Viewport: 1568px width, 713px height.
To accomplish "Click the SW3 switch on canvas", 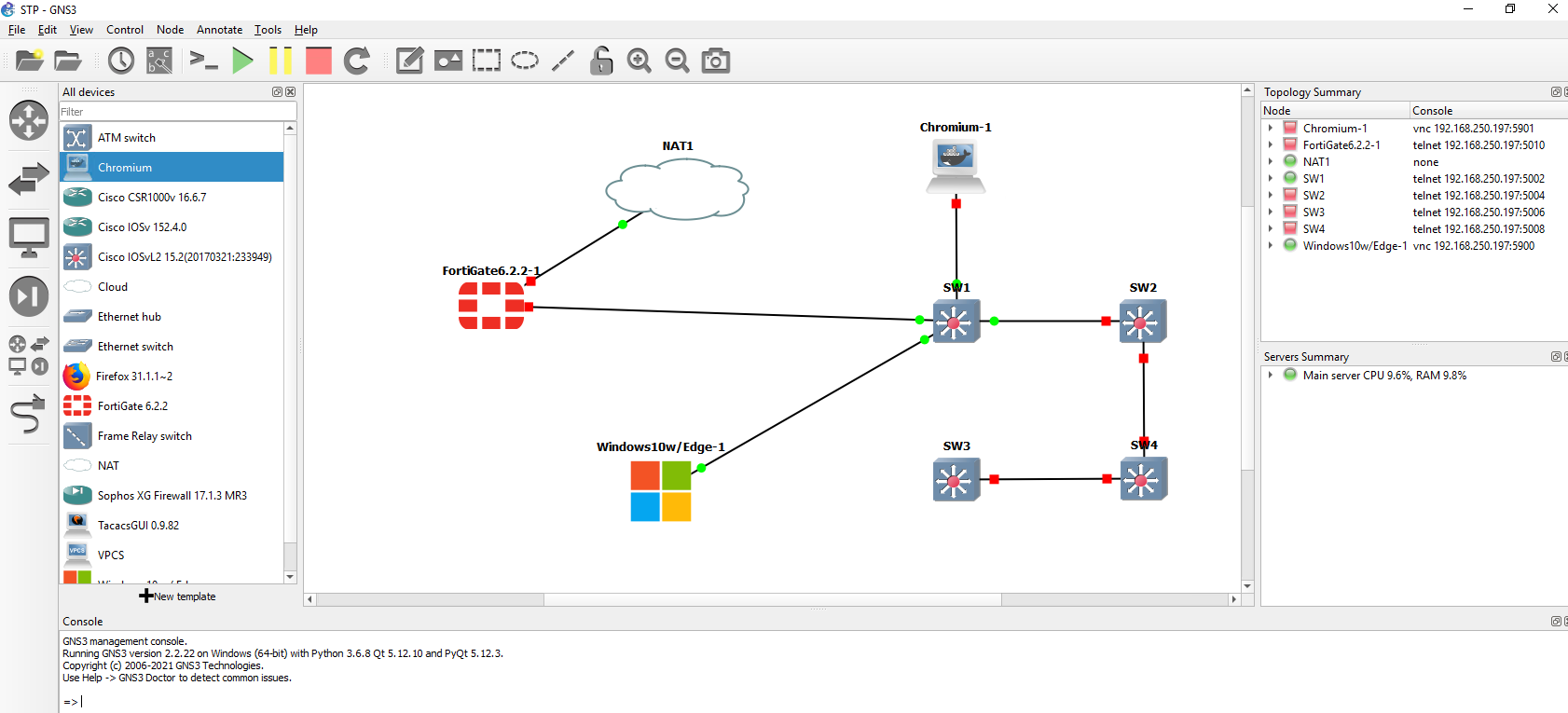I will click(x=956, y=479).
